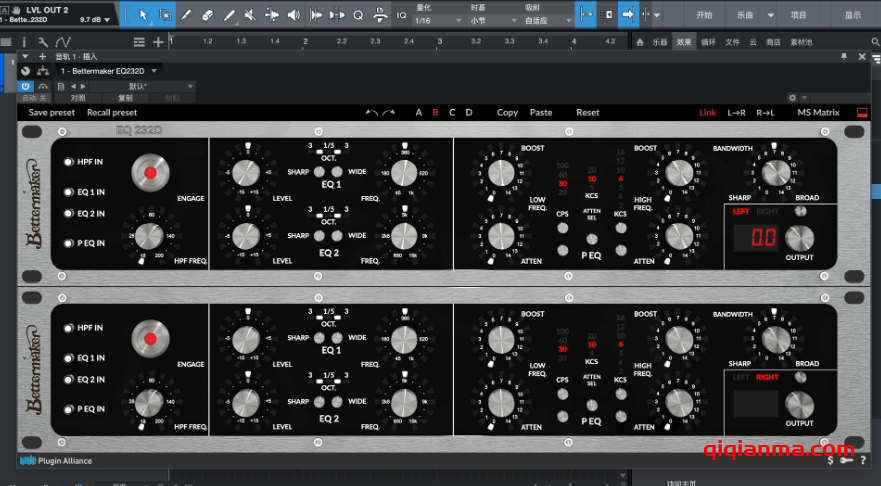This screenshot has width=881, height=486.
Task: Select the arrow pointer tool in toolbar
Action: click(142, 14)
